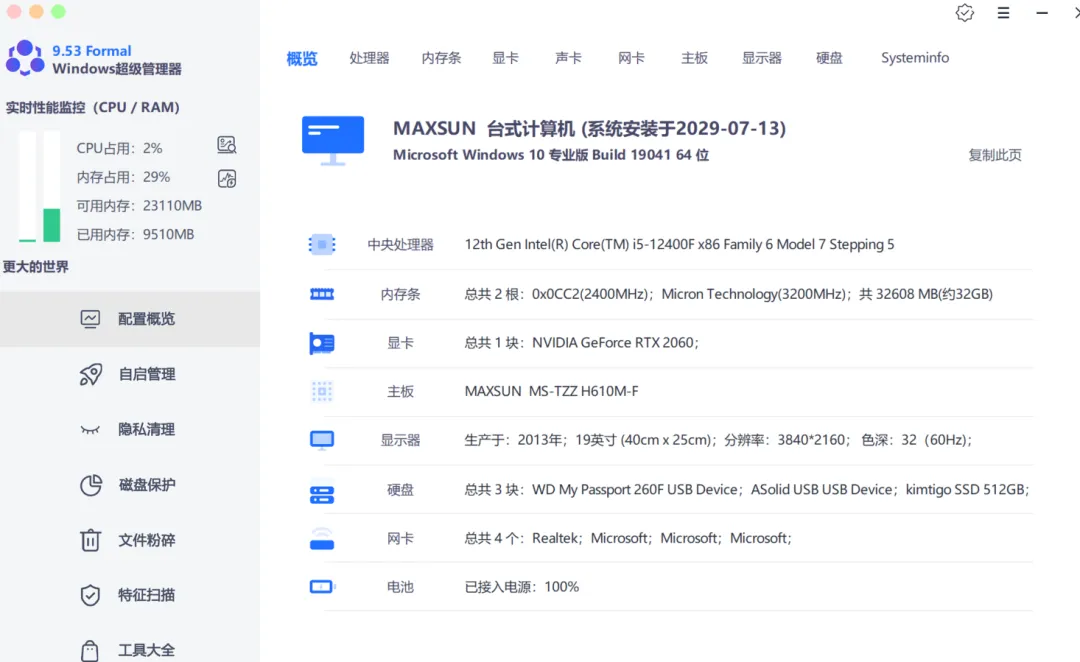The width and height of the screenshot is (1080, 662).
Task: Click MAXSUN 台式计算机 title text
Action: coord(590,129)
